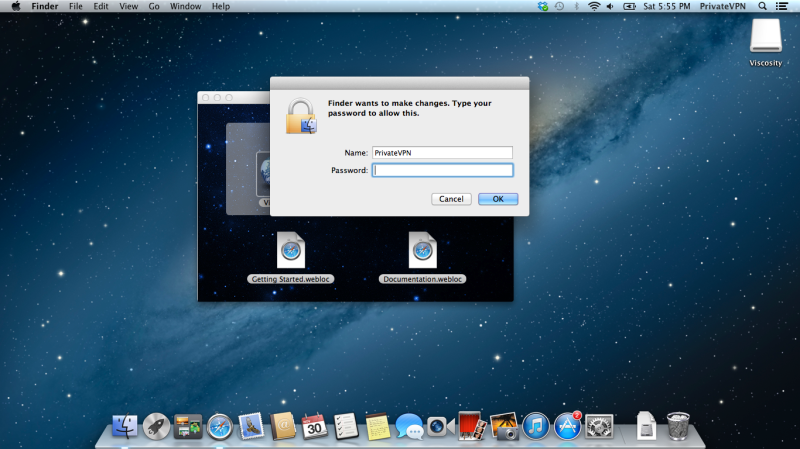Image resolution: width=800 pixels, height=449 pixels.
Task: Select Viscosity disk on desktop
Action: (765, 38)
